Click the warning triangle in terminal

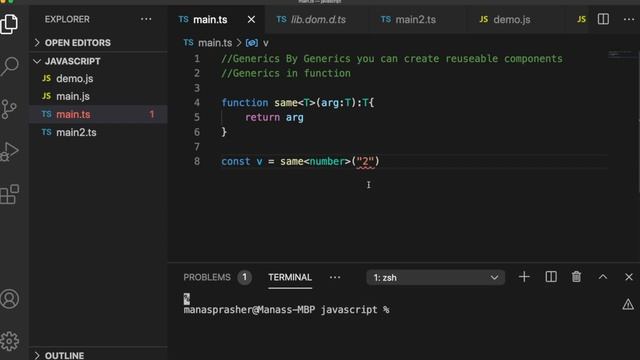click(628, 304)
